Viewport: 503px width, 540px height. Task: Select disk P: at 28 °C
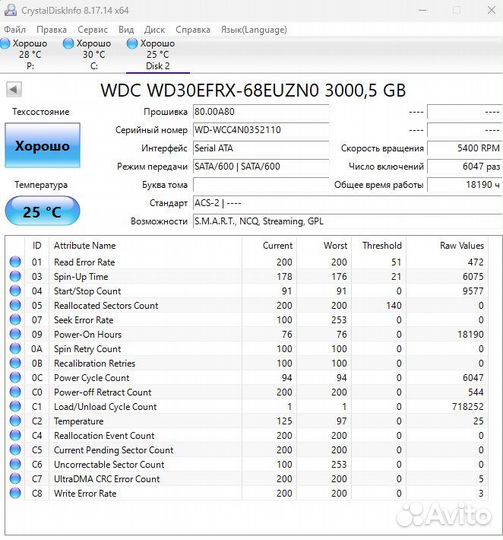[x=28, y=54]
